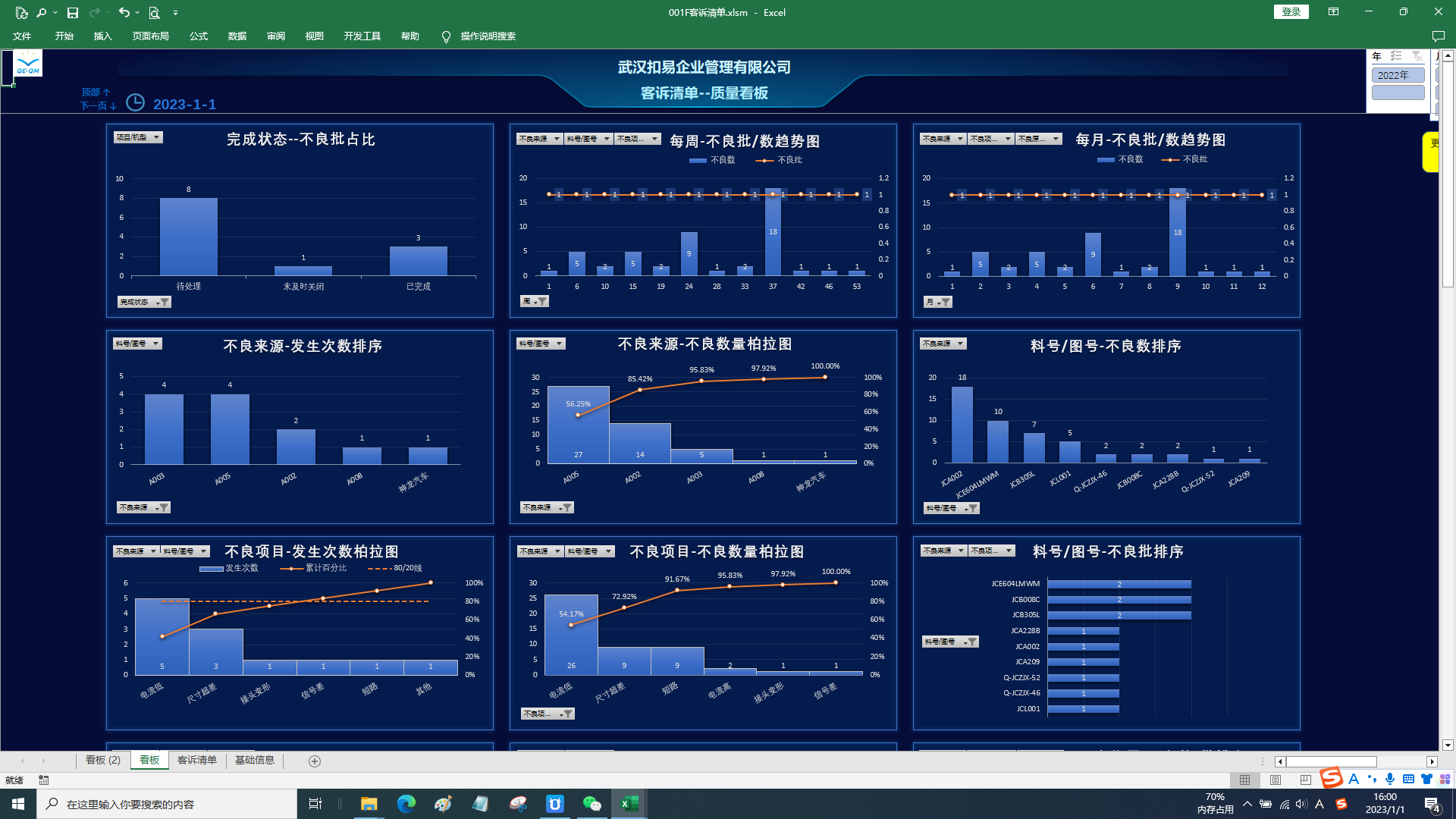Viewport: 1456px width, 819px height.
Task: Add a new sheet with plus icon
Action: coord(315,761)
